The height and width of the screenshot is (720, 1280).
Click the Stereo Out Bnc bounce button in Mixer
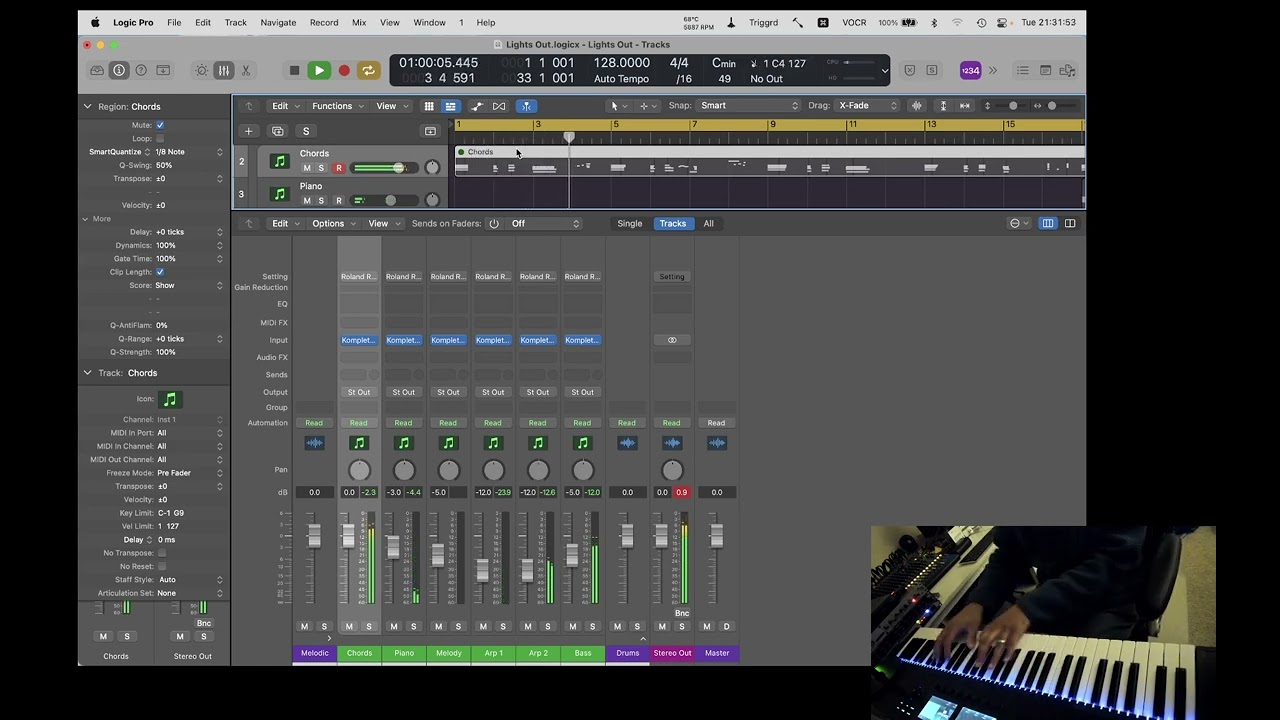pyautogui.click(x=682, y=613)
